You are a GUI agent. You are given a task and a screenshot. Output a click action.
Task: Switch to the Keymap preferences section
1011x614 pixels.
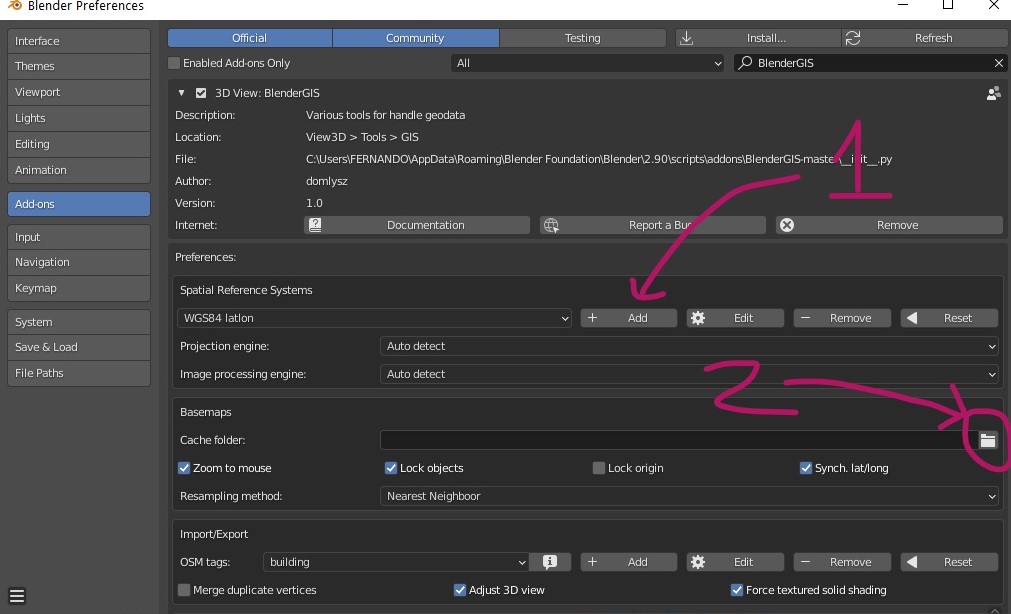click(x=78, y=288)
